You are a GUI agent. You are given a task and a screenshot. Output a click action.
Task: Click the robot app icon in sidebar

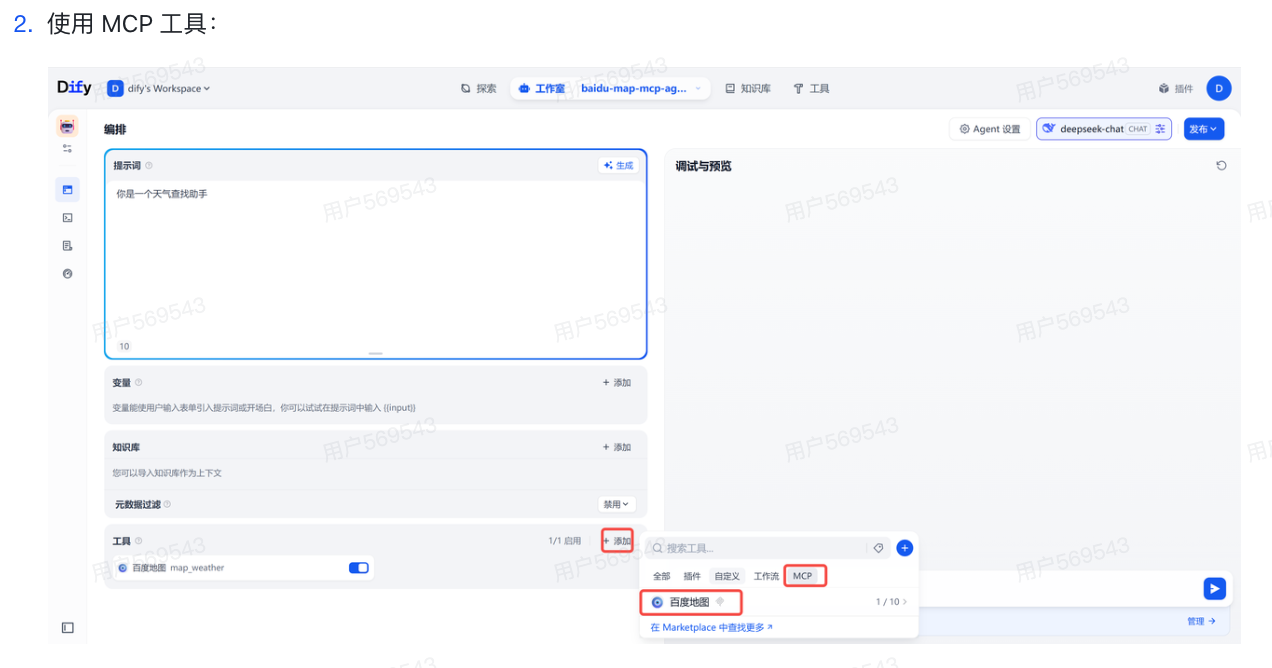point(67,126)
